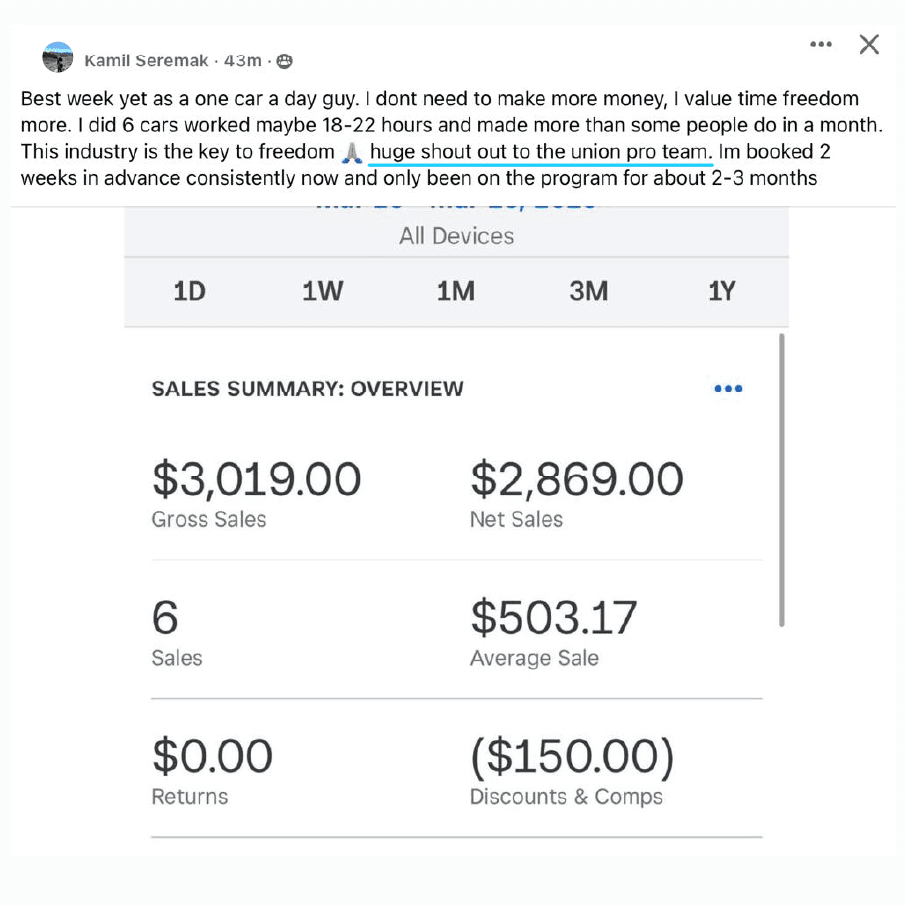The width and height of the screenshot is (906, 906).
Task: Open the Sales Summary blue dots menu
Action: 728,388
